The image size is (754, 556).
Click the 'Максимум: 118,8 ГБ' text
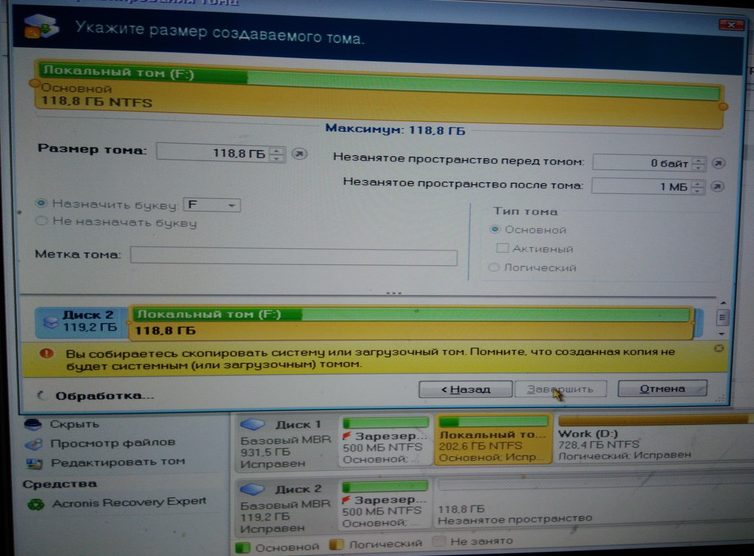pyautogui.click(x=395, y=130)
